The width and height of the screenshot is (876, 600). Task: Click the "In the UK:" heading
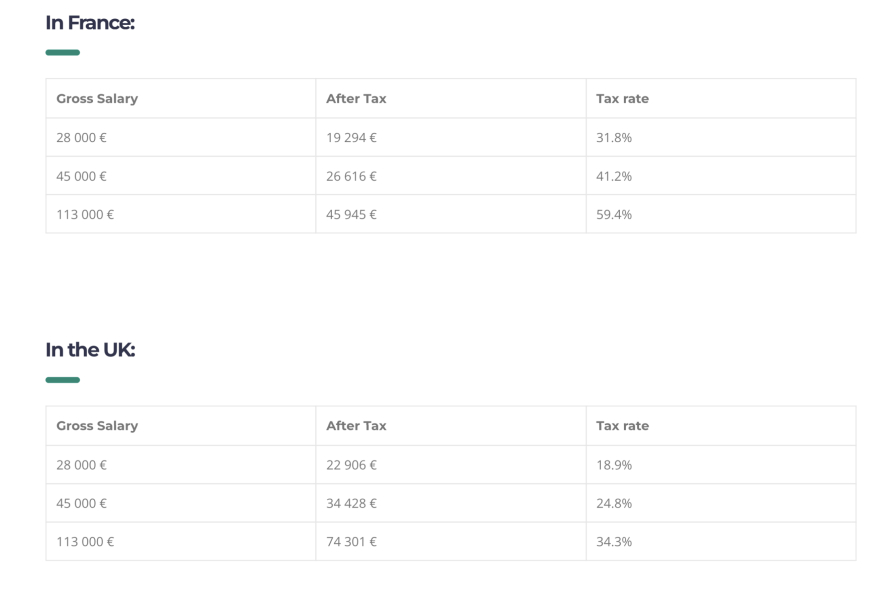pos(90,350)
